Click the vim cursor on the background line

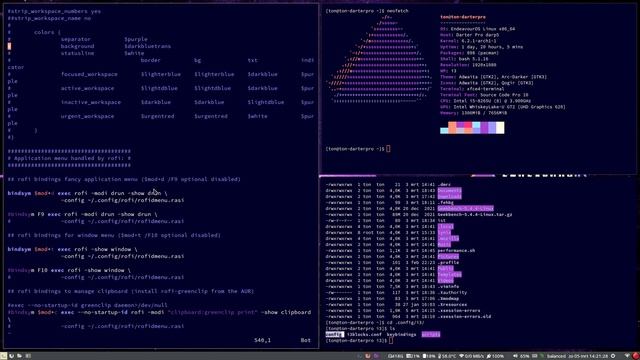click(x=9, y=46)
